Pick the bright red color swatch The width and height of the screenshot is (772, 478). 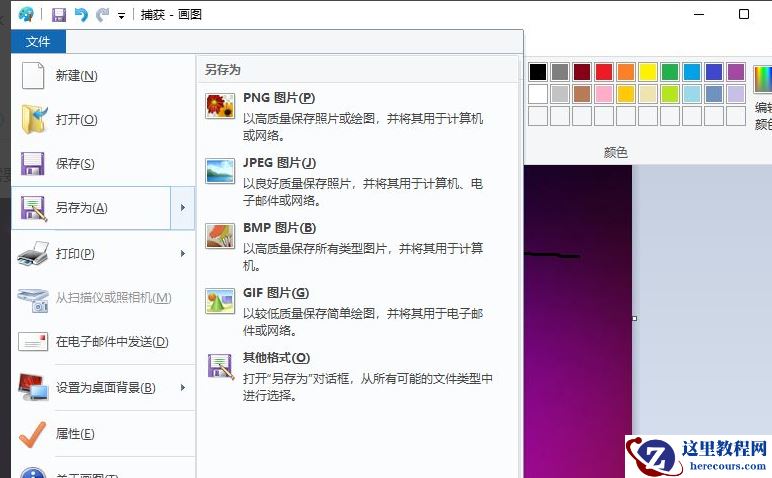click(604, 72)
